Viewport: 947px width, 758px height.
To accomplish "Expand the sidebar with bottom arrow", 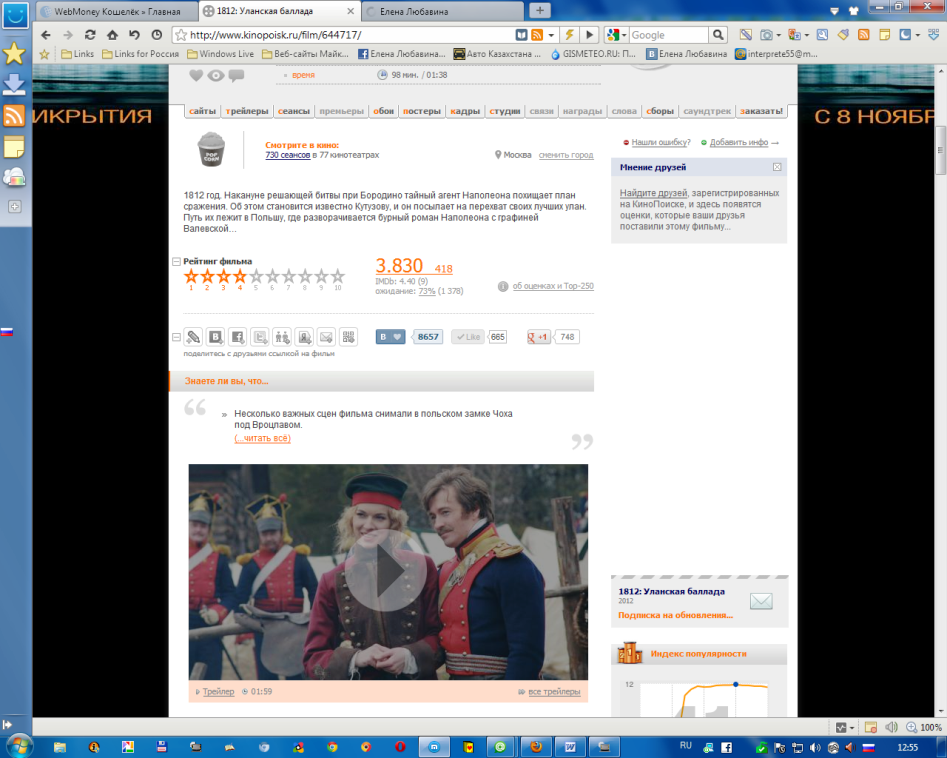I will (7, 724).
